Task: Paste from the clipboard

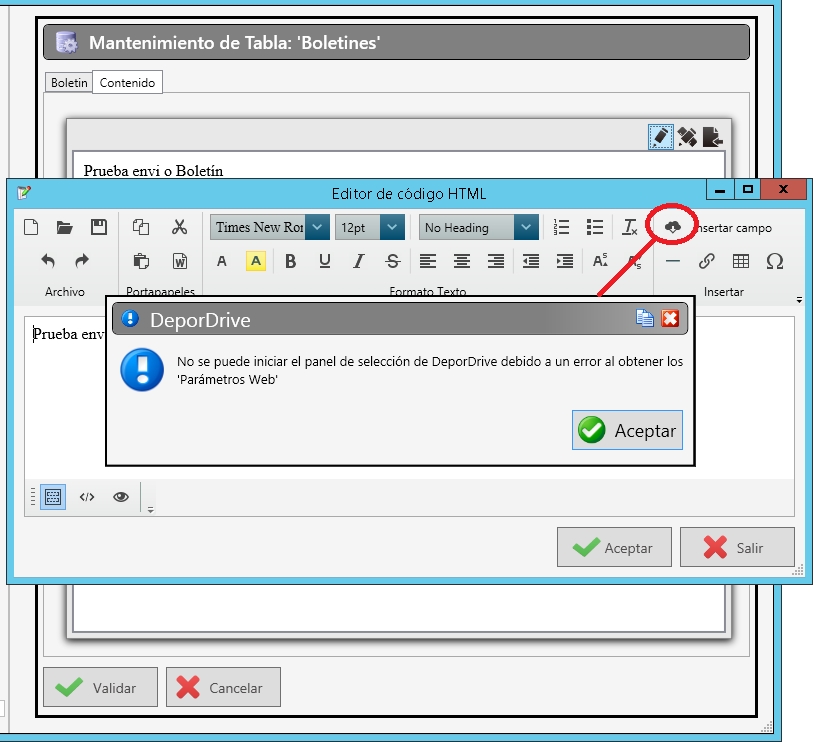Action: 141,261
